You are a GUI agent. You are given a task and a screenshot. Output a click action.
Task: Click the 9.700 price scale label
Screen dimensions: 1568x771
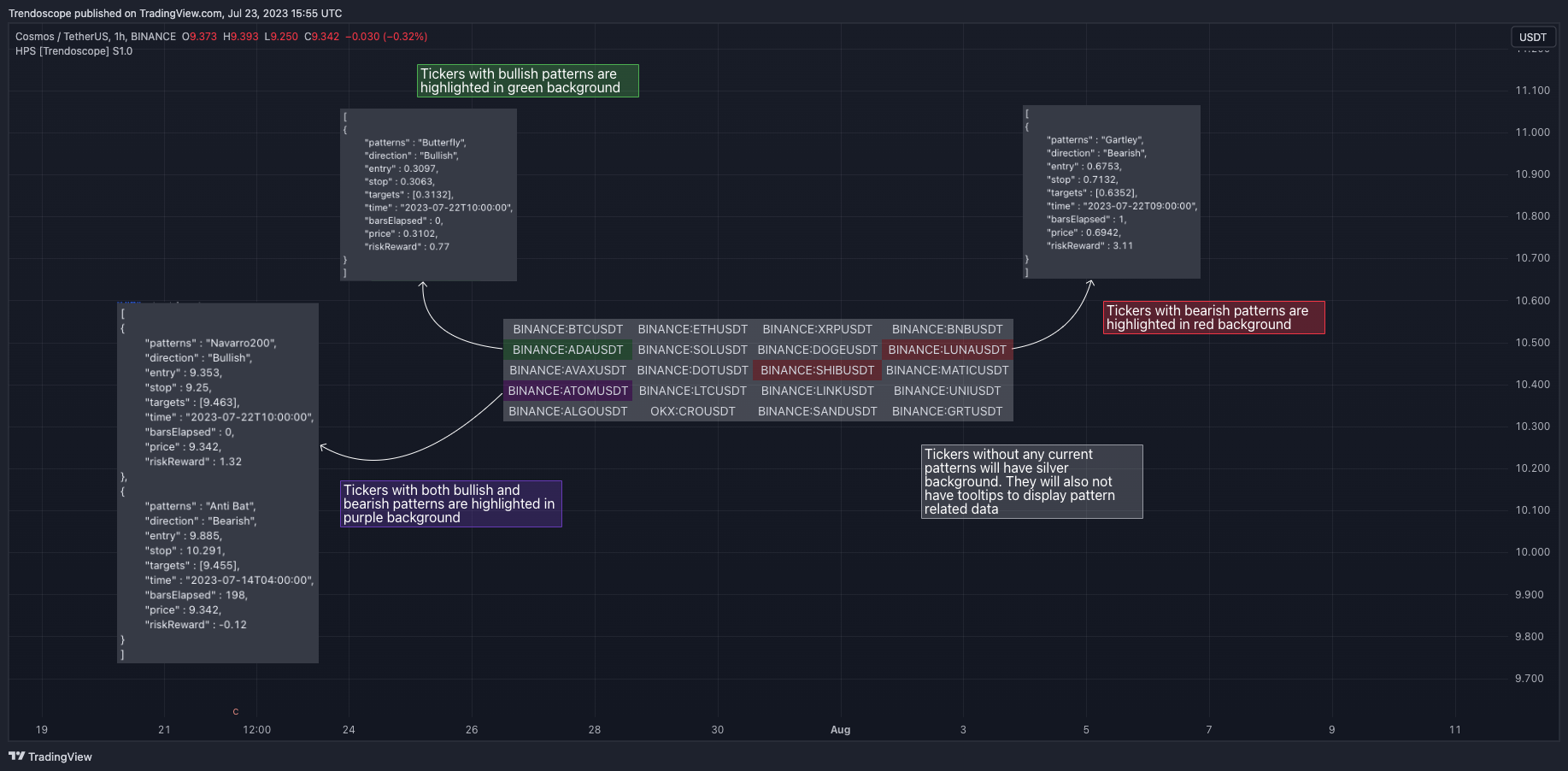pyautogui.click(x=1529, y=679)
